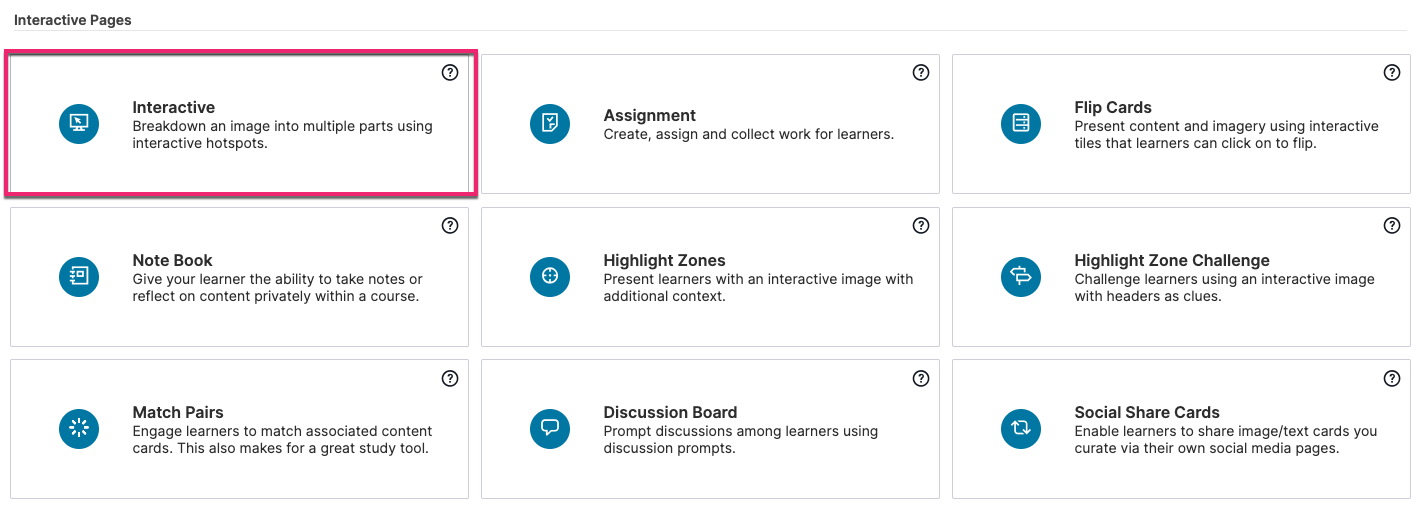Open help for the Interactive card
This screenshot has height=524, width=1418.
pos(450,73)
